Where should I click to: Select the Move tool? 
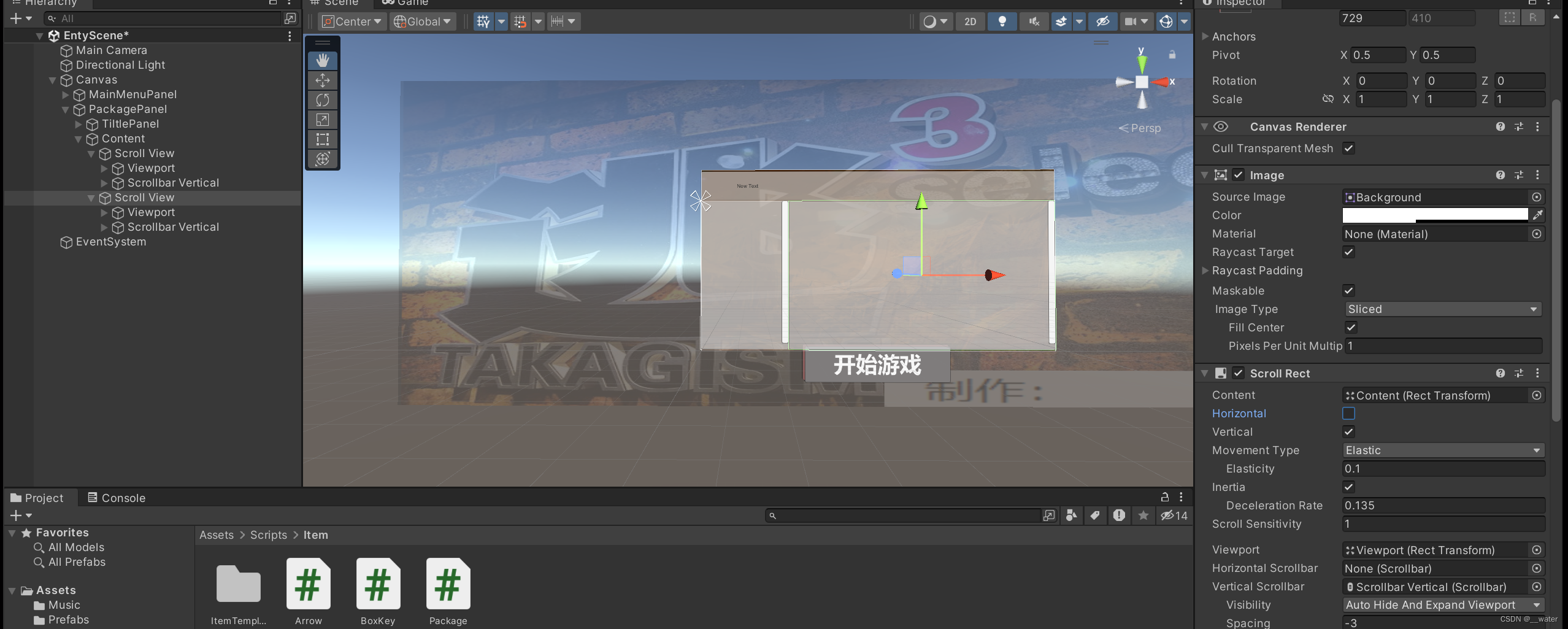(323, 80)
